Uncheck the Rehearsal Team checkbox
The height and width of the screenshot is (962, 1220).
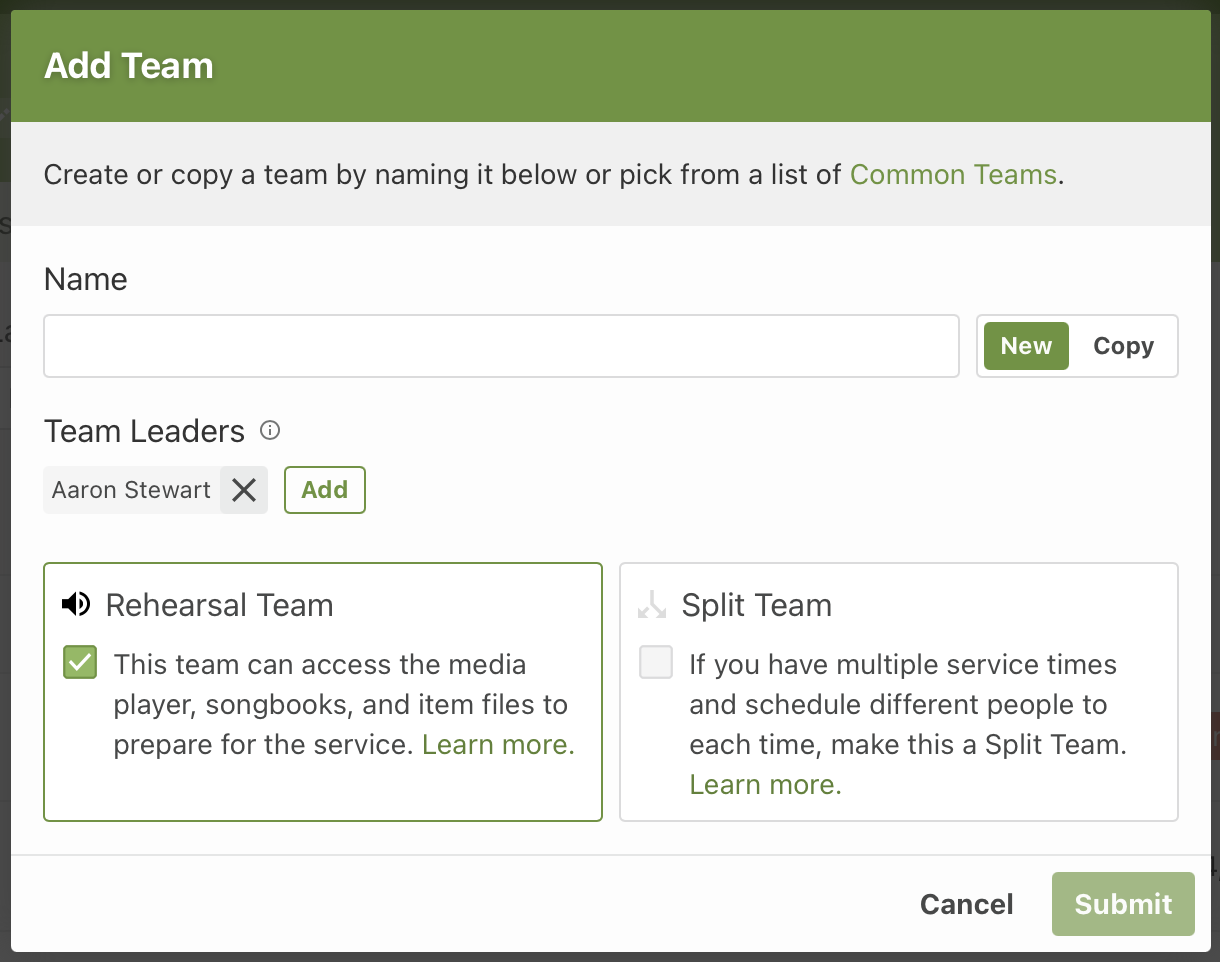click(x=80, y=663)
